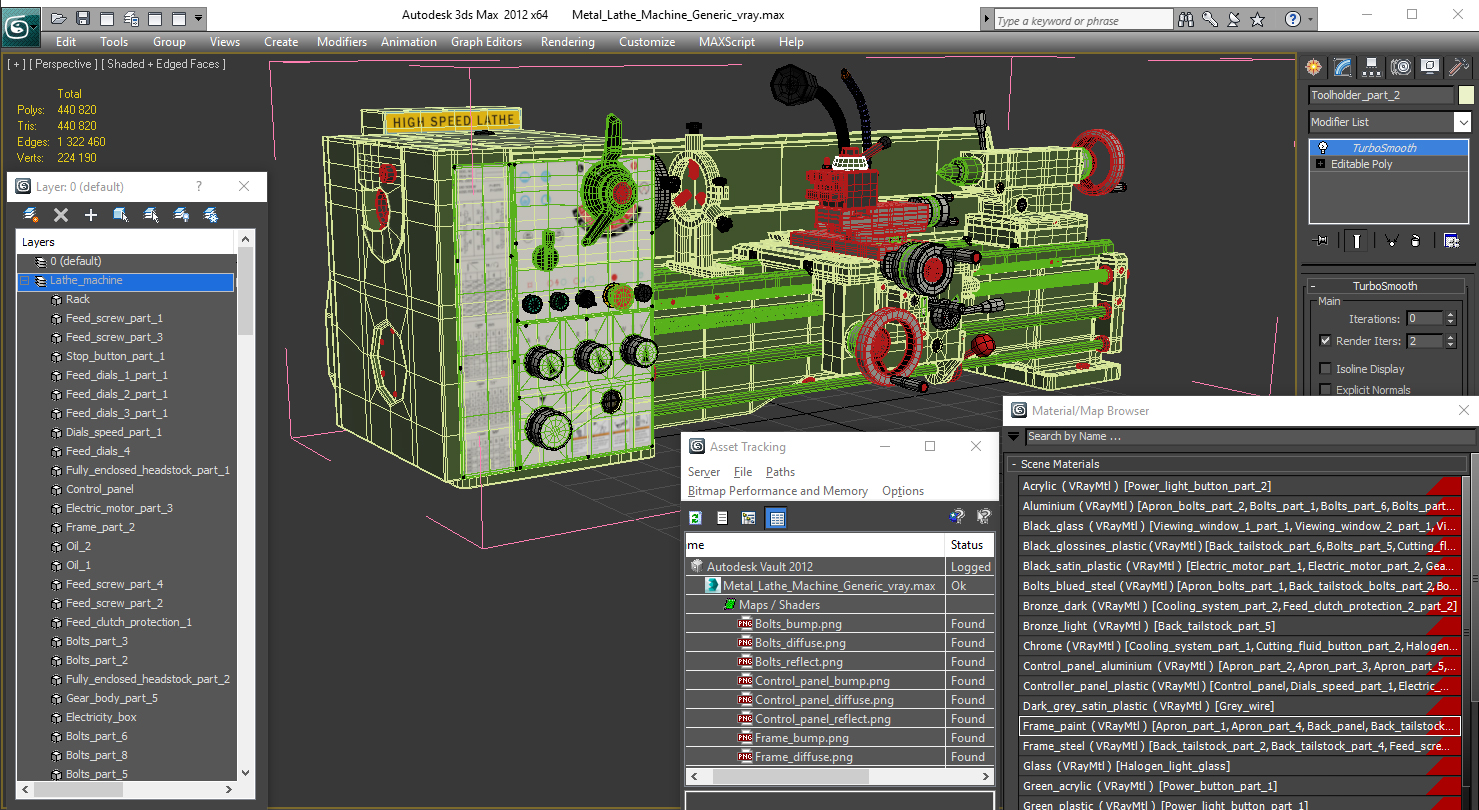Click the Toolholder_part_2 object name field
1479x810 pixels.
pyautogui.click(x=1381, y=95)
